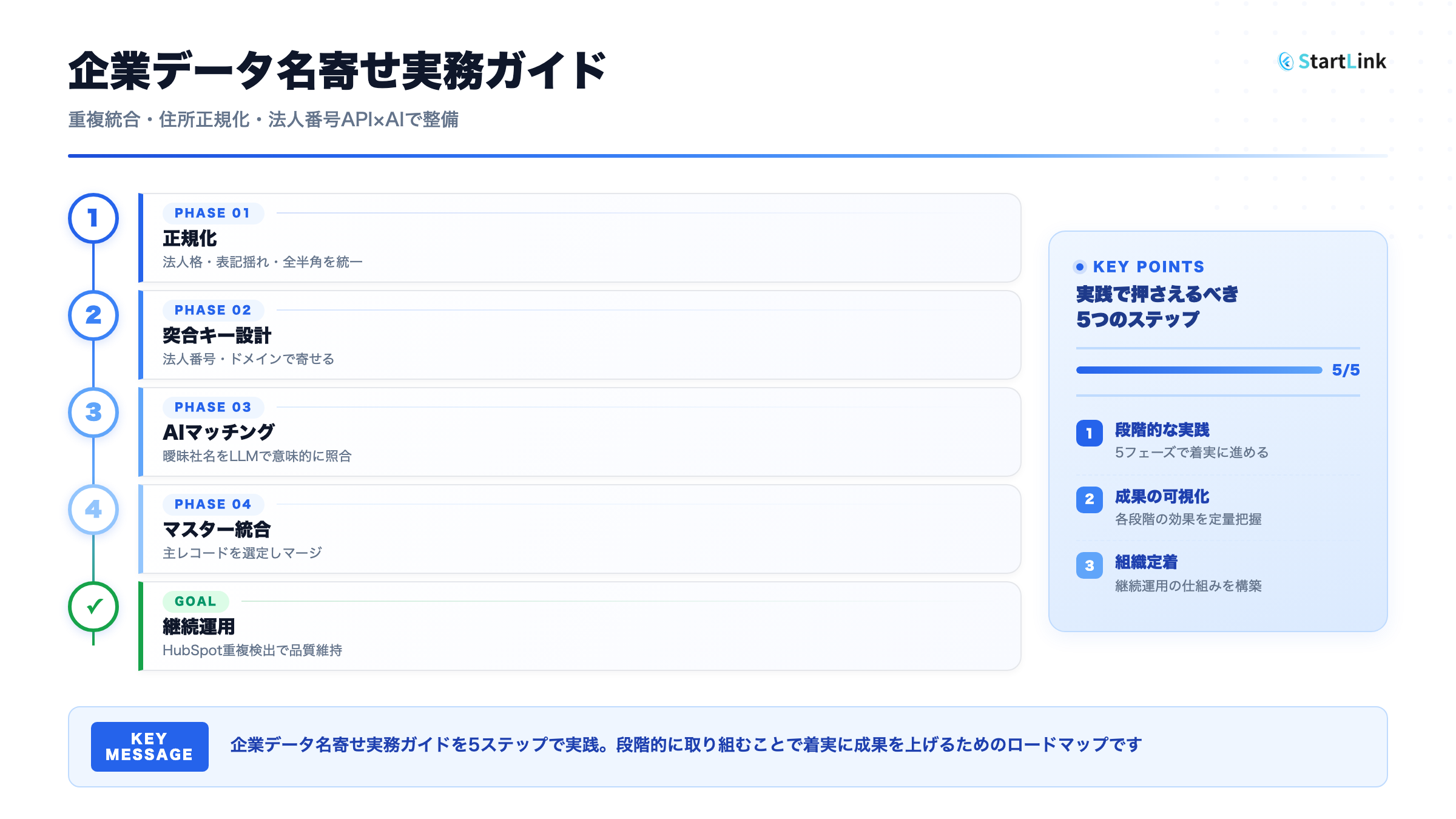Click the StartLink logo icon
The image size is (1456, 819).
[x=1286, y=61]
